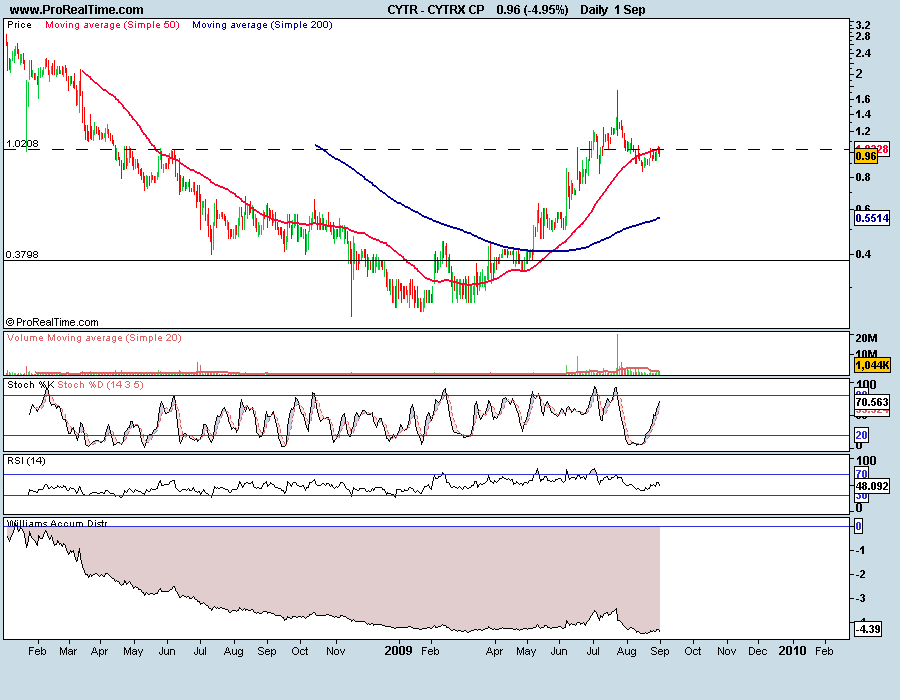This screenshot has width=900, height=700.
Task: Click the Williams Accum Distr label
Action: click(56, 523)
